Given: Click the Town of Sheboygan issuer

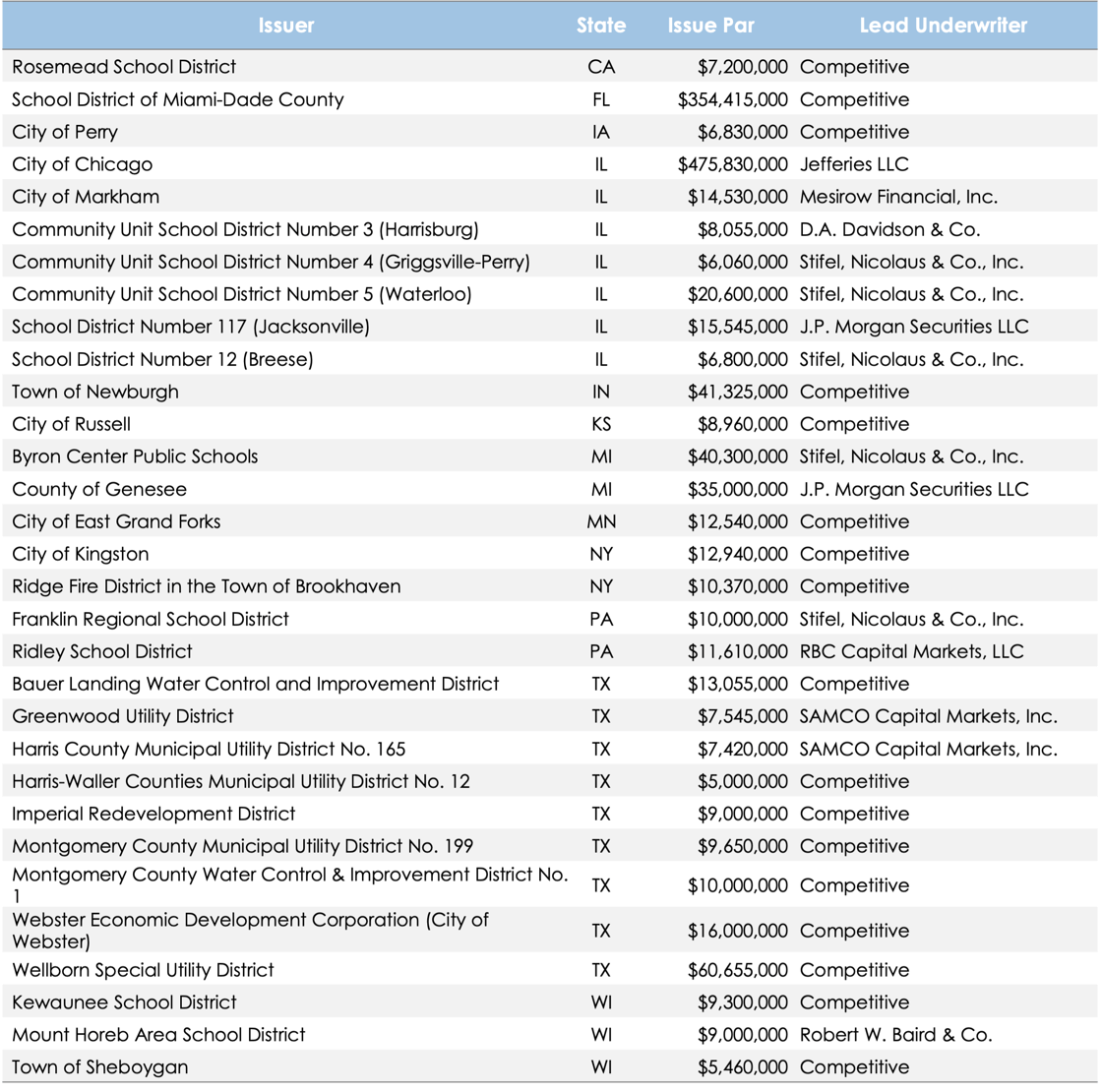Looking at the screenshot, I should click(100, 1067).
